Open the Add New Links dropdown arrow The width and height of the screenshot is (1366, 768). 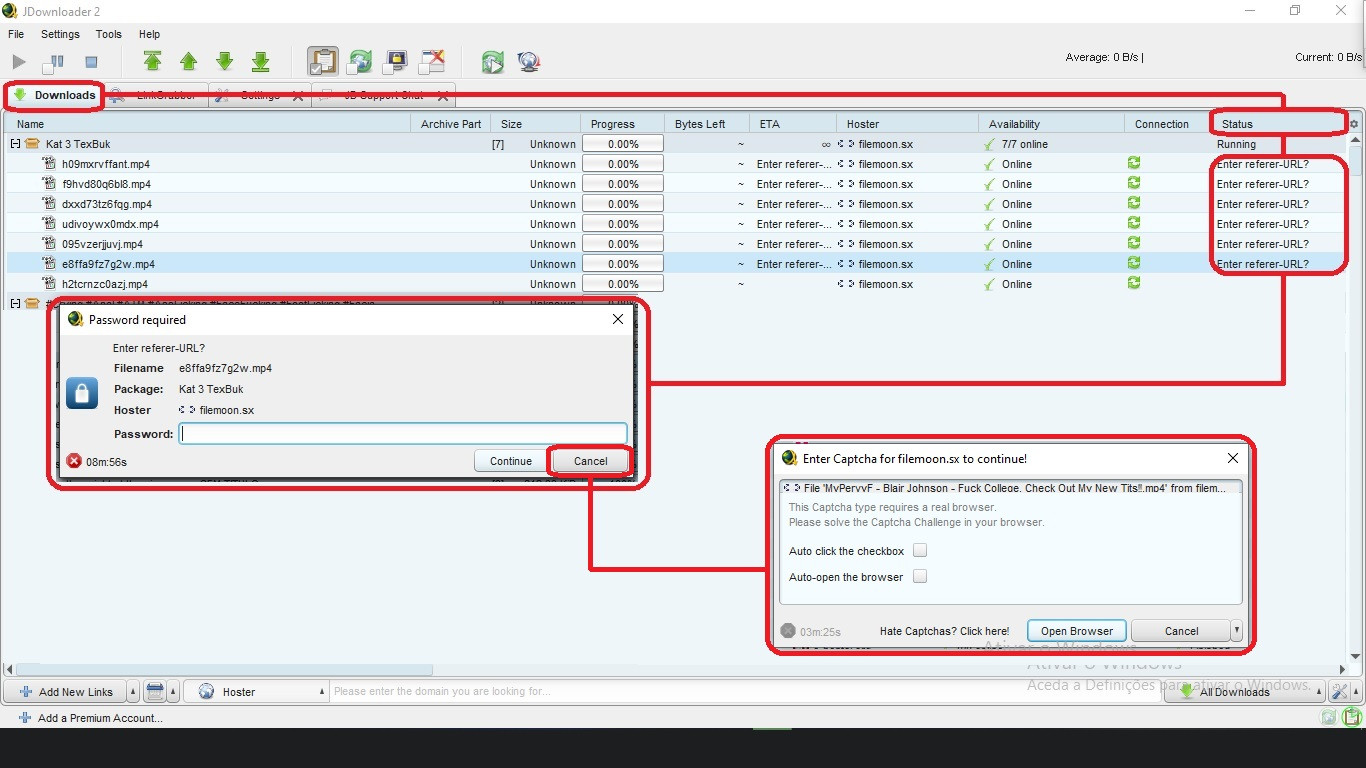(133, 691)
